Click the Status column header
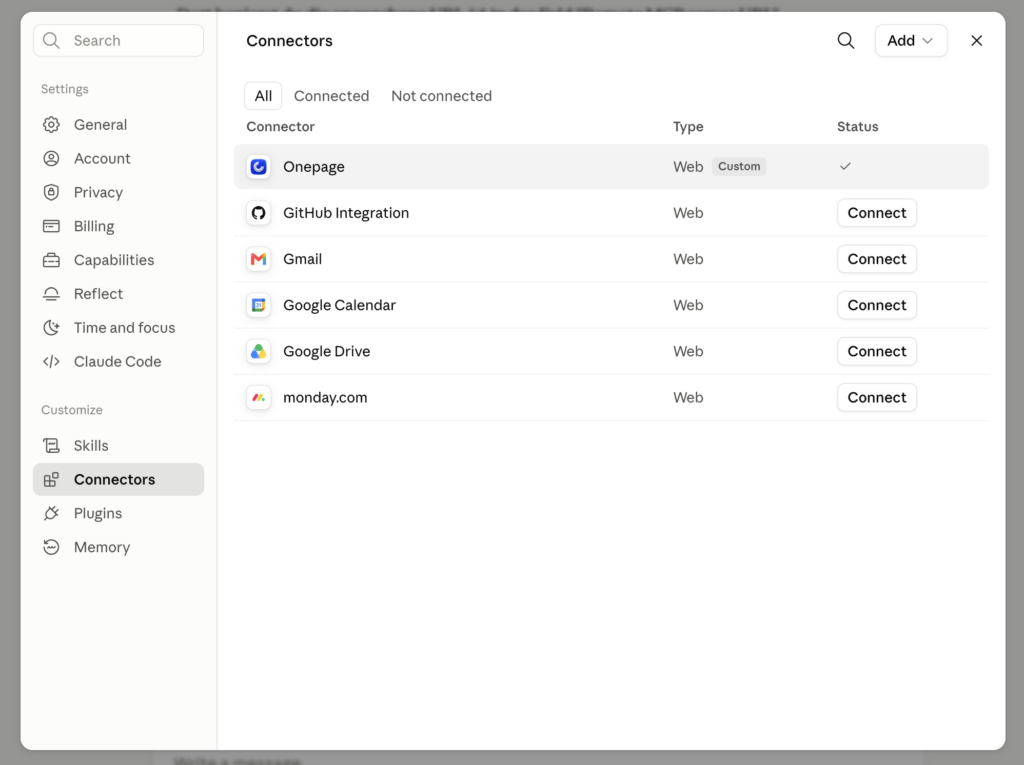 pyautogui.click(x=857, y=127)
